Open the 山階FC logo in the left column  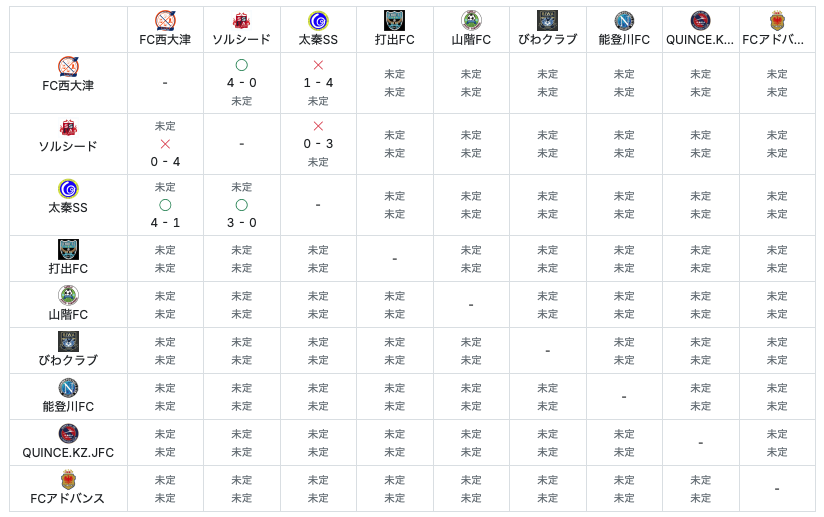tap(68, 295)
